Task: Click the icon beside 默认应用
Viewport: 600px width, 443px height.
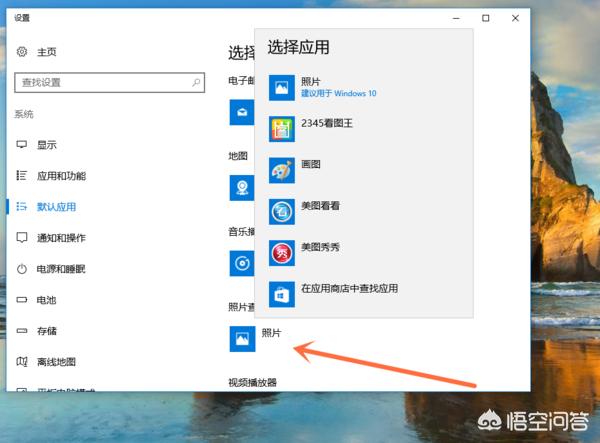Action: click(21, 207)
